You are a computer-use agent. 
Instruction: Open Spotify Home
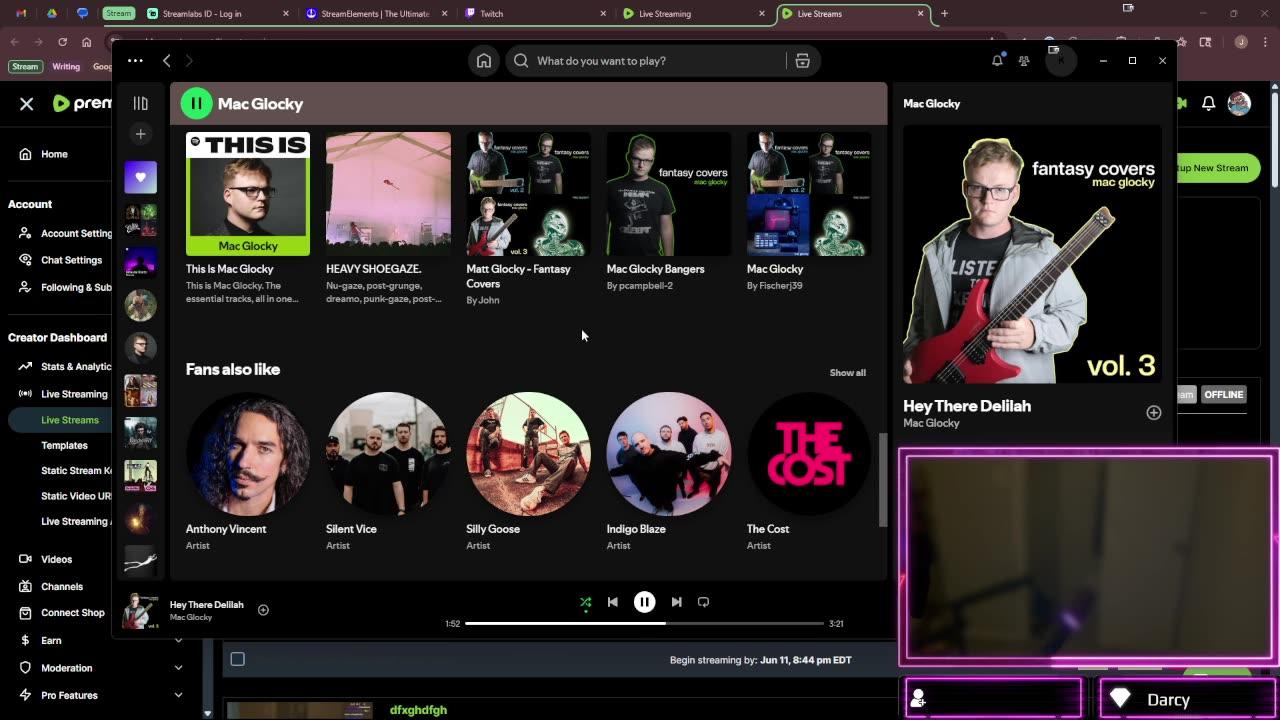[484, 61]
